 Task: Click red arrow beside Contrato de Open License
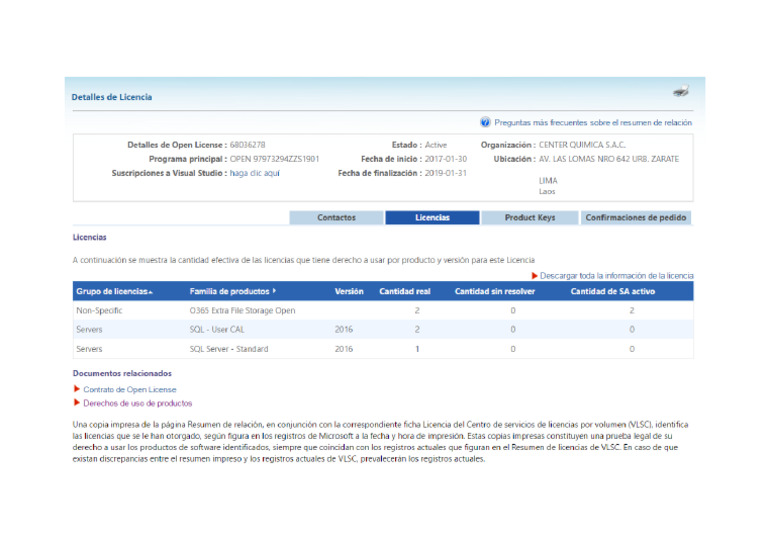(76, 389)
